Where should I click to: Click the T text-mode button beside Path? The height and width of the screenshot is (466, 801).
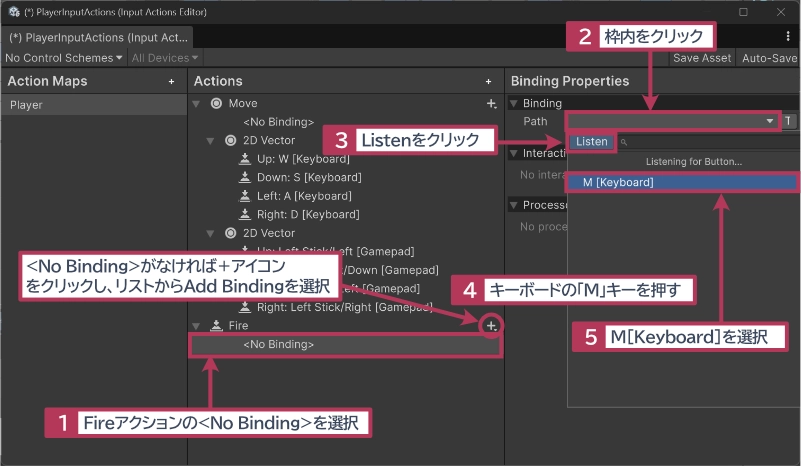click(x=789, y=121)
